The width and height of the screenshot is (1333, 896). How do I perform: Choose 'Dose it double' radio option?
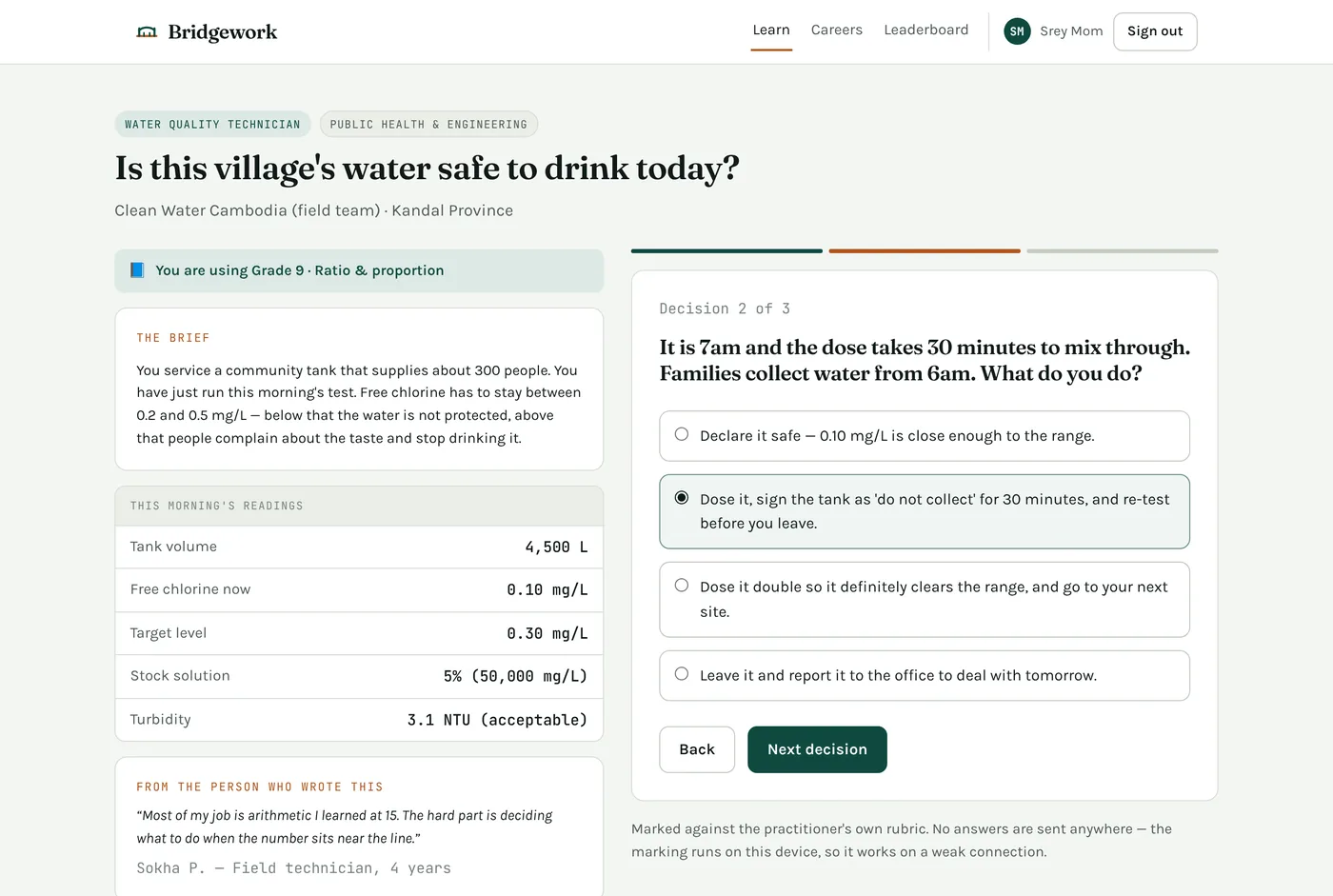(x=682, y=586)
